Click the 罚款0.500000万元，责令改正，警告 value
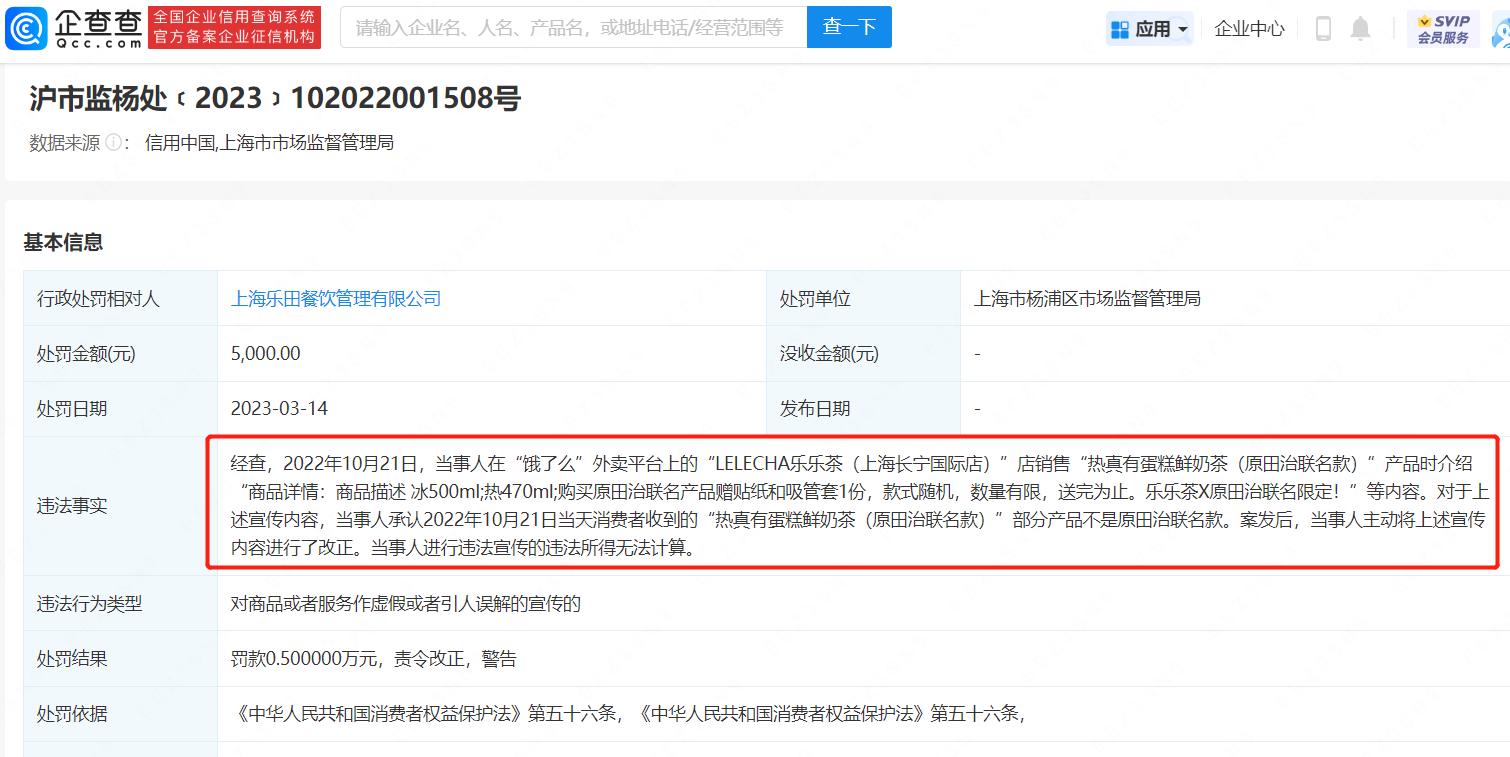 pos(374,658)
